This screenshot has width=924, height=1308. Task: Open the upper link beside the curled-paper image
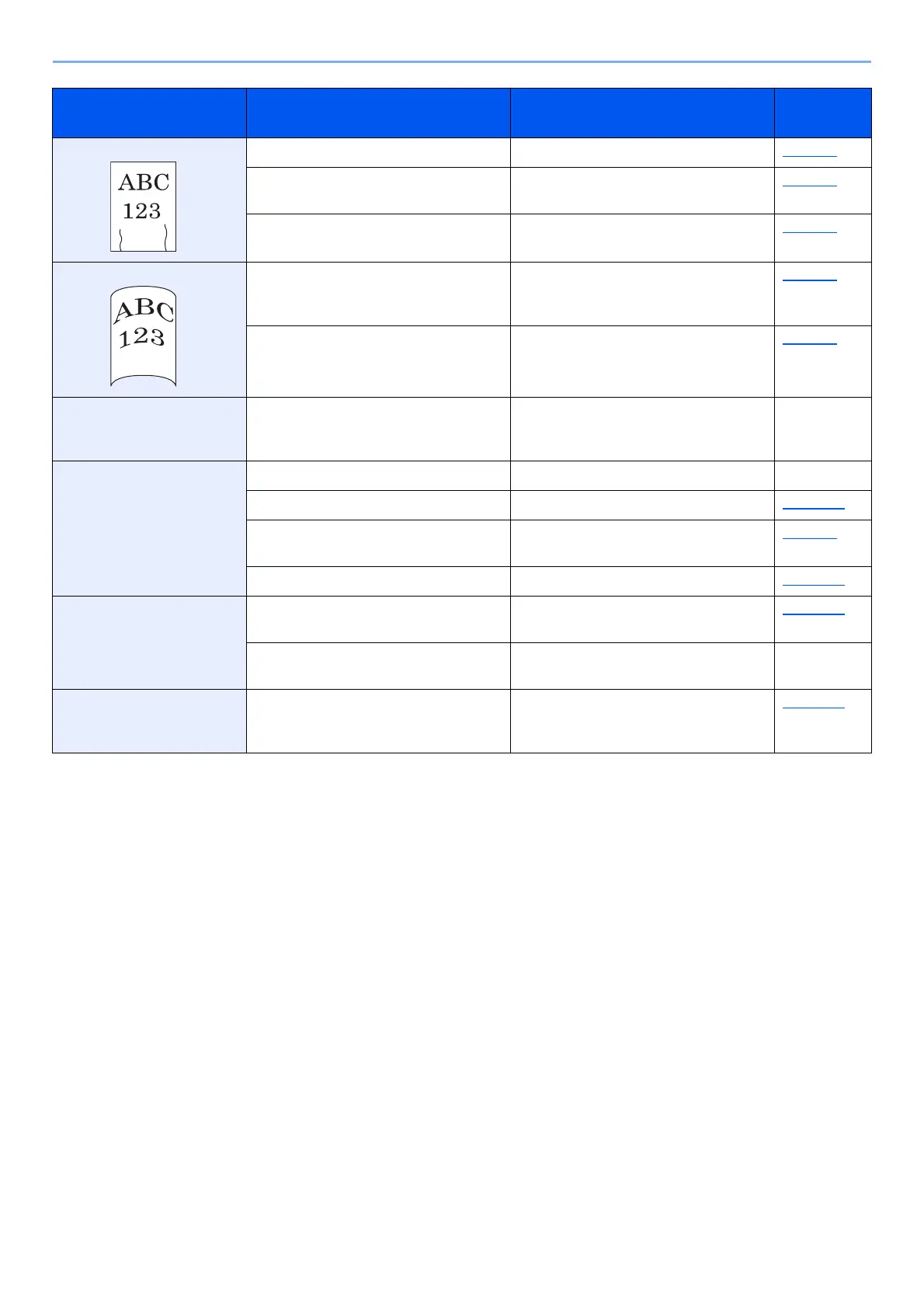pos(810,279)
